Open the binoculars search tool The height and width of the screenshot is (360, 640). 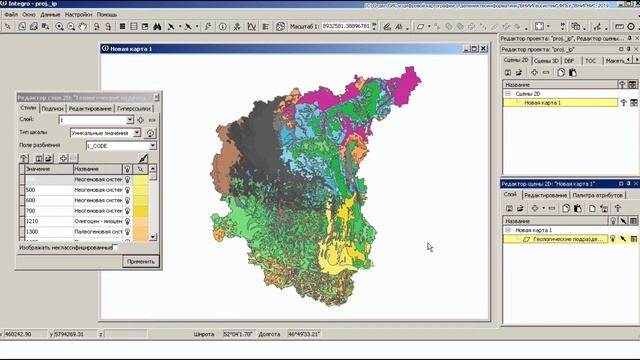pos(157,27)
